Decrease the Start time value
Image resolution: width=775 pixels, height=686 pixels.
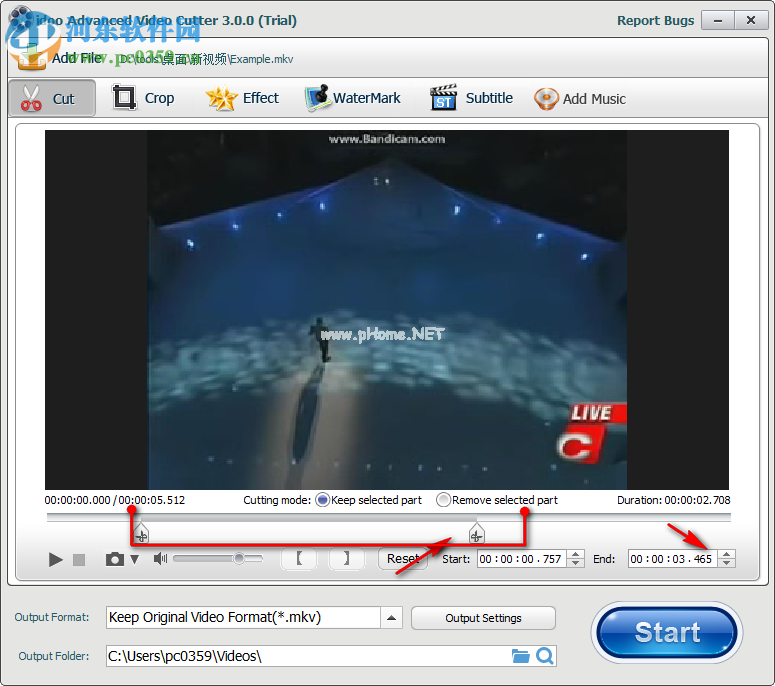(576, 563)
